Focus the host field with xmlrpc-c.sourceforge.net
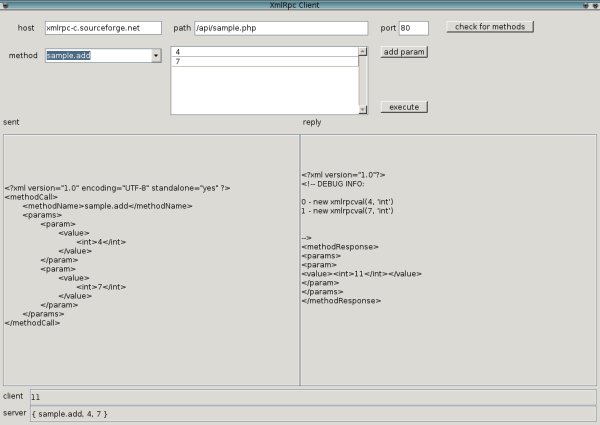 103,28
